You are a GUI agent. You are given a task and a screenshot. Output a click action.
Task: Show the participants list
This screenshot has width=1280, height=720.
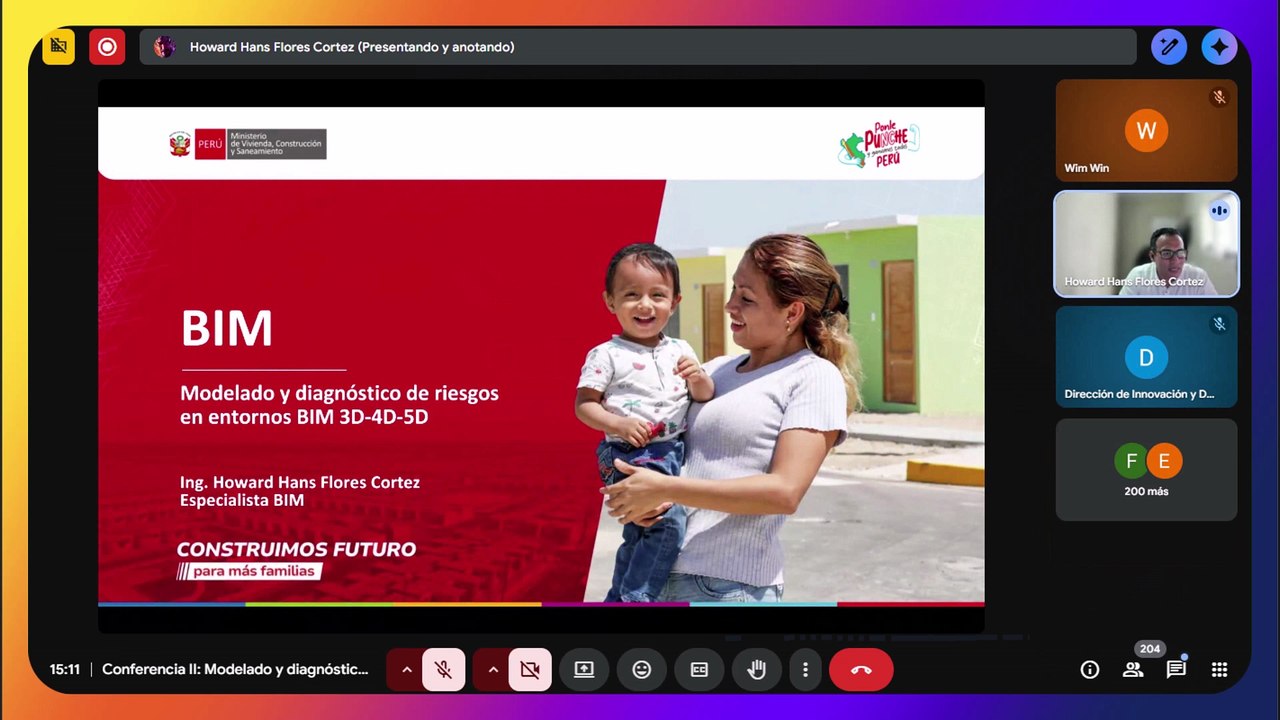tap(1133, 670)
